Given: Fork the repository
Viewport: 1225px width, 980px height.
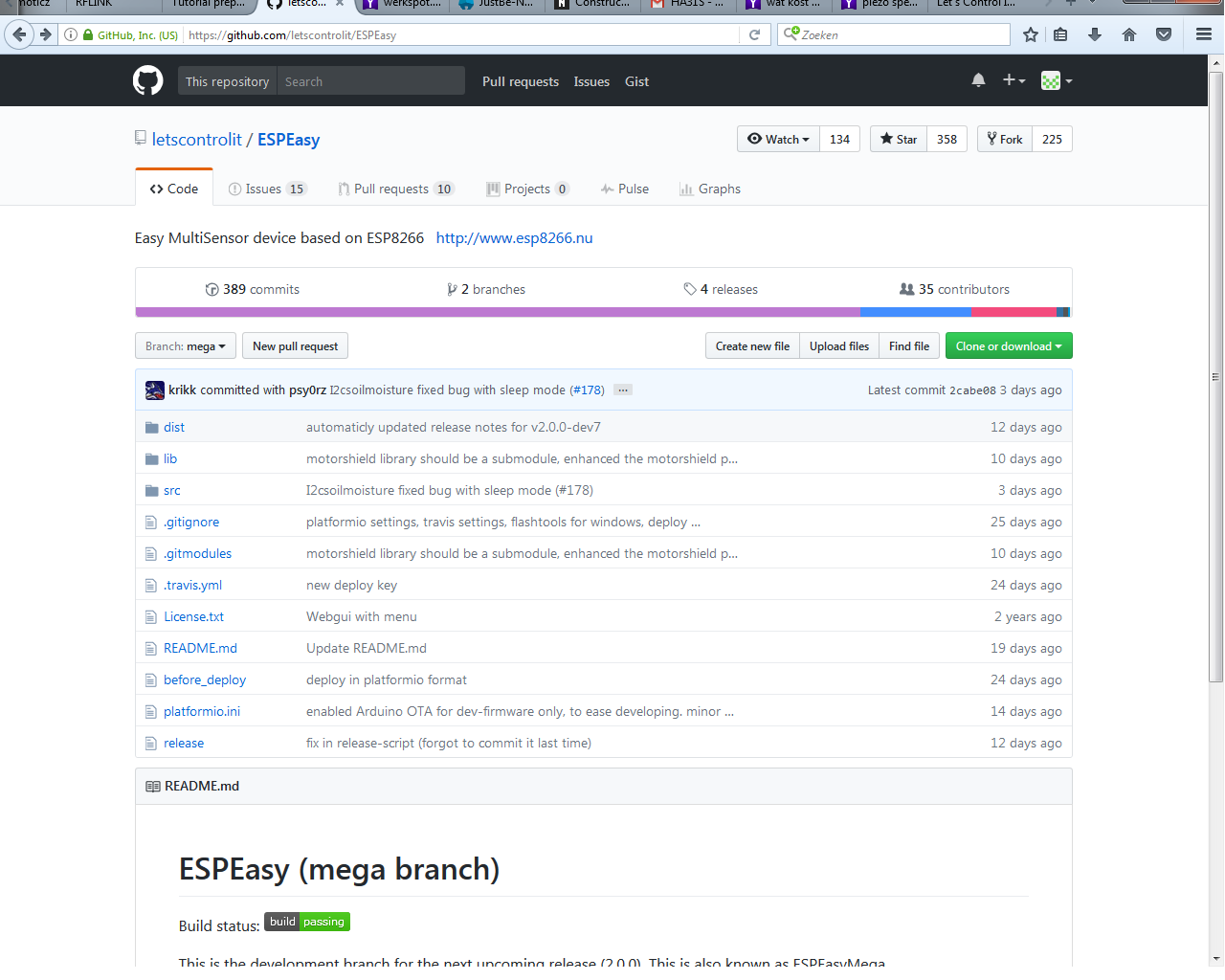Looking at the screenshot, I should point(1005,139).
